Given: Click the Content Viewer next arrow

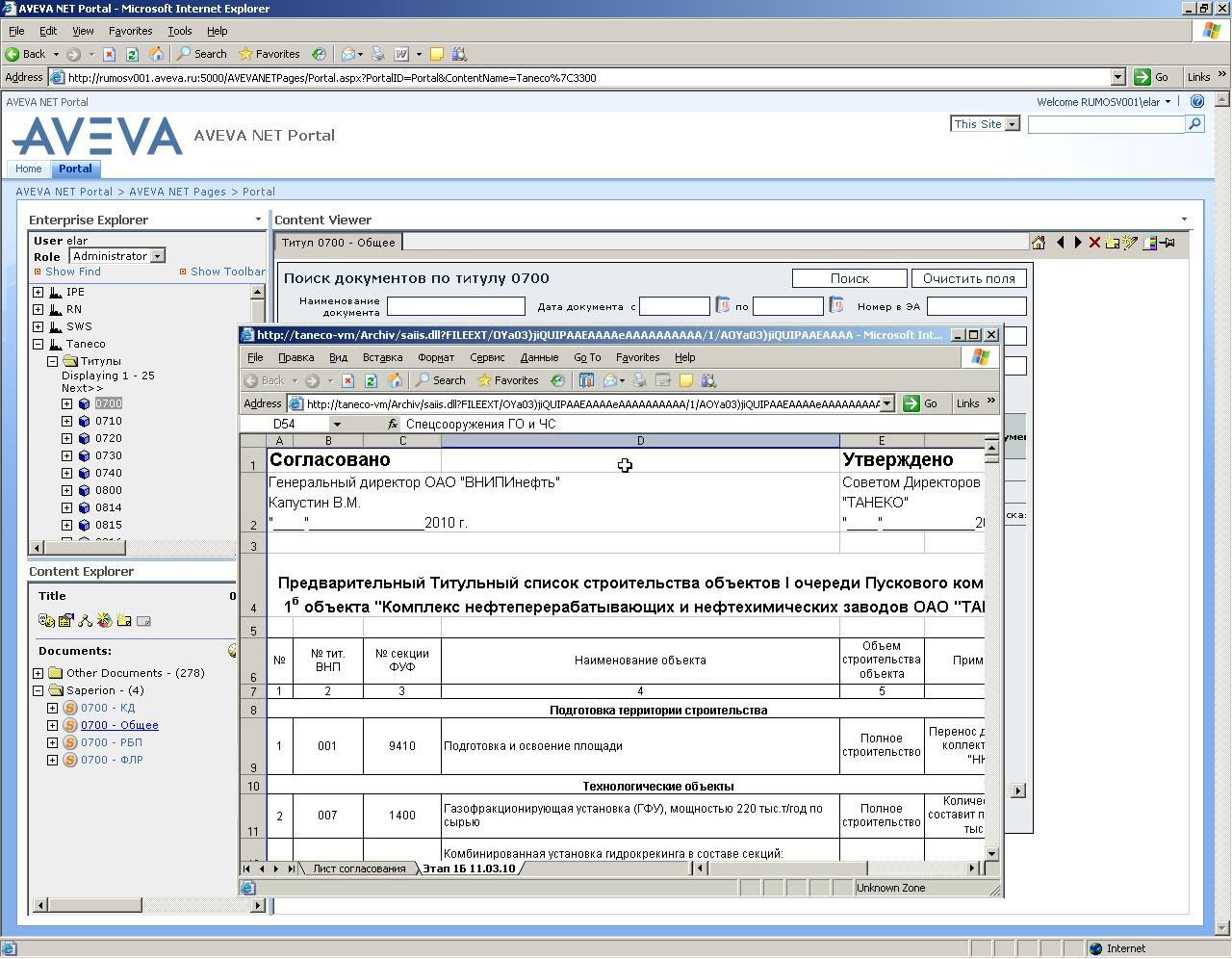Looking at the screenshot, I should (1078, 243).
